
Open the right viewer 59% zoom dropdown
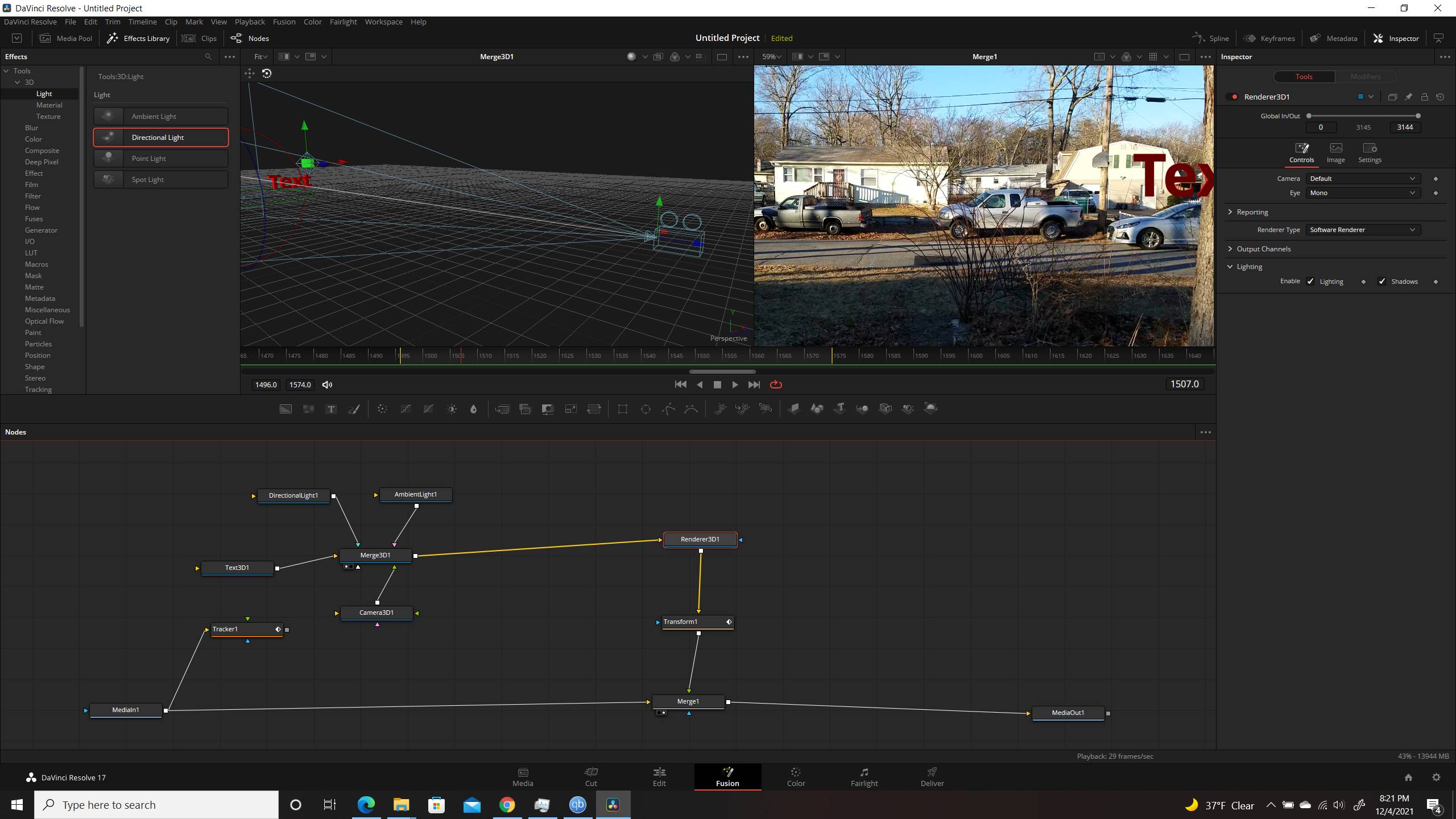point(772,57)
